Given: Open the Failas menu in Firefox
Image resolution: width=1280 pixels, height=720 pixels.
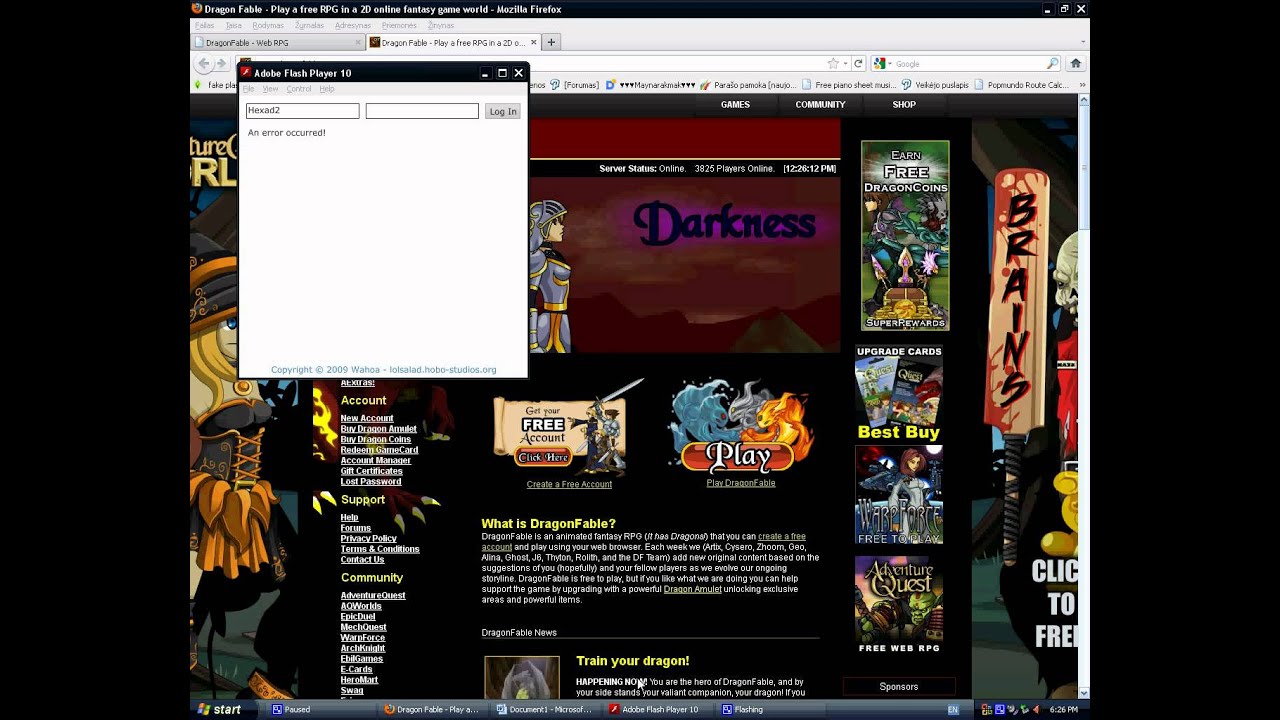Looking at the screenshot, I should point(203,25).
